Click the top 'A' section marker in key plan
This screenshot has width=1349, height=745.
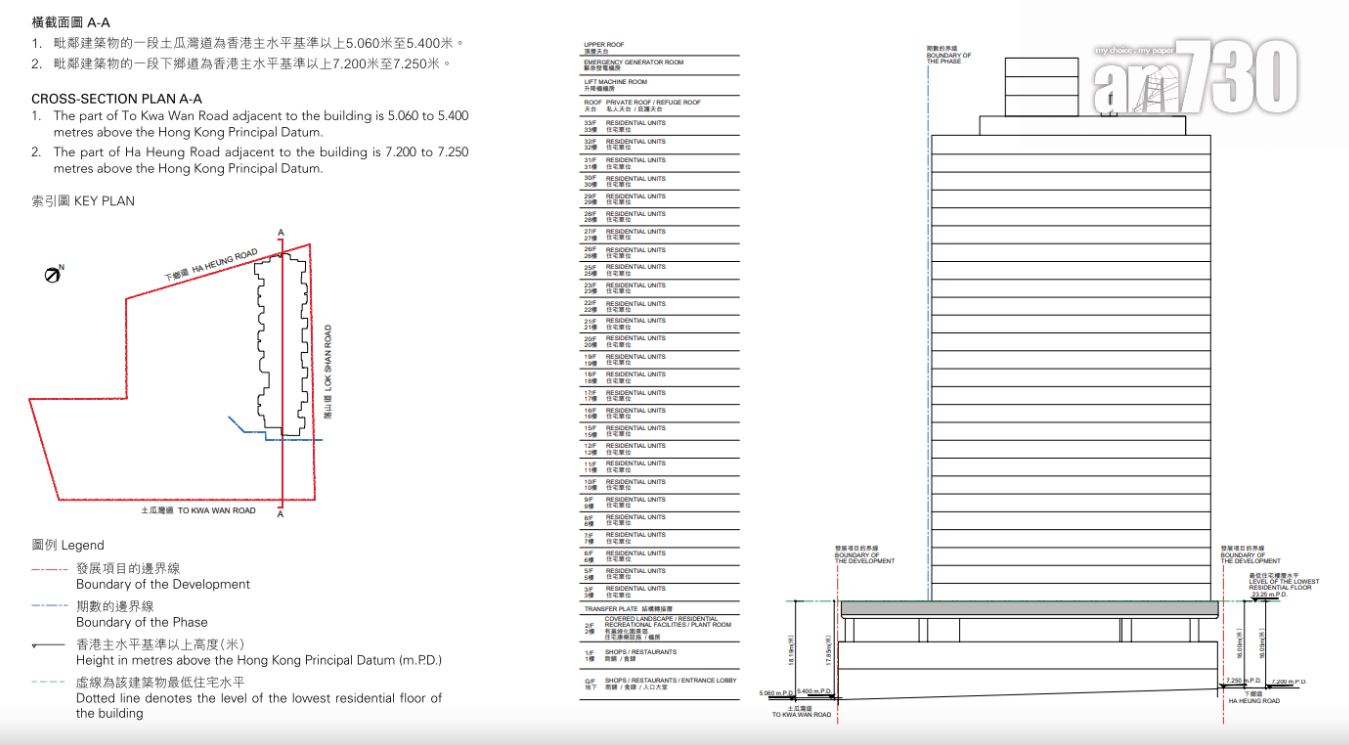(281, 233)
